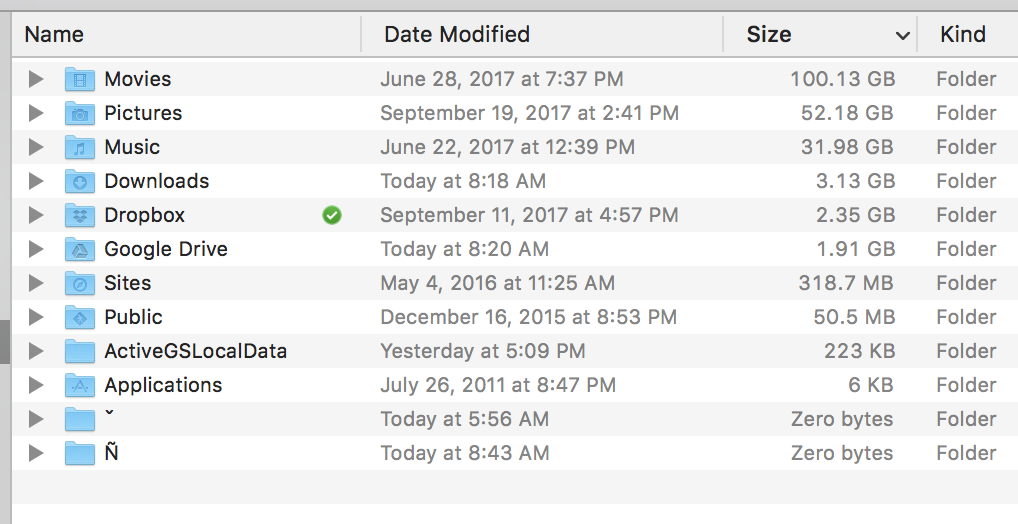Select the Music folder icon
The width and height of the screenshot is (1018, 524).
point(80,147)
